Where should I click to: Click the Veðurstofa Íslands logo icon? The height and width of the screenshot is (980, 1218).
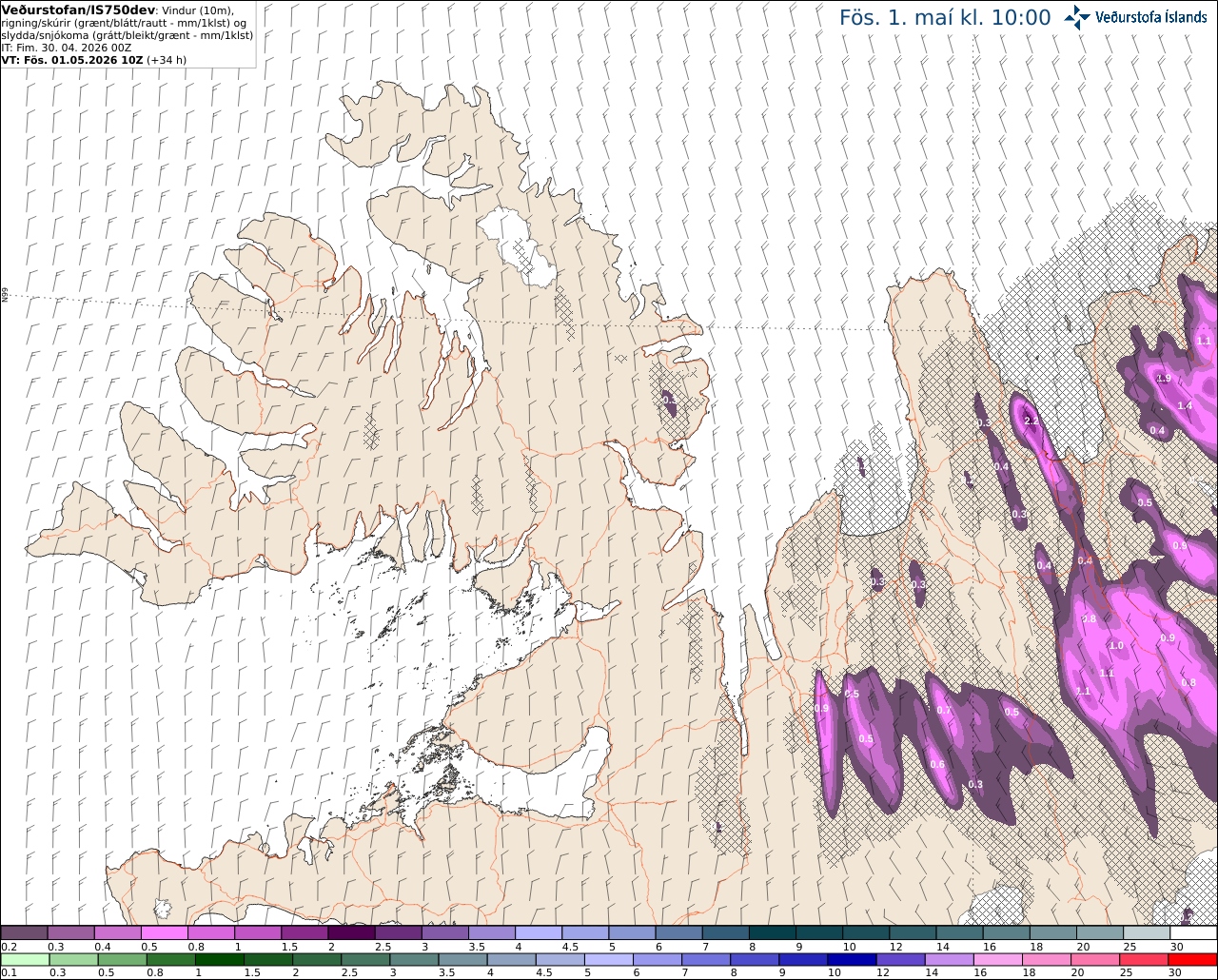coord(1077,17)
